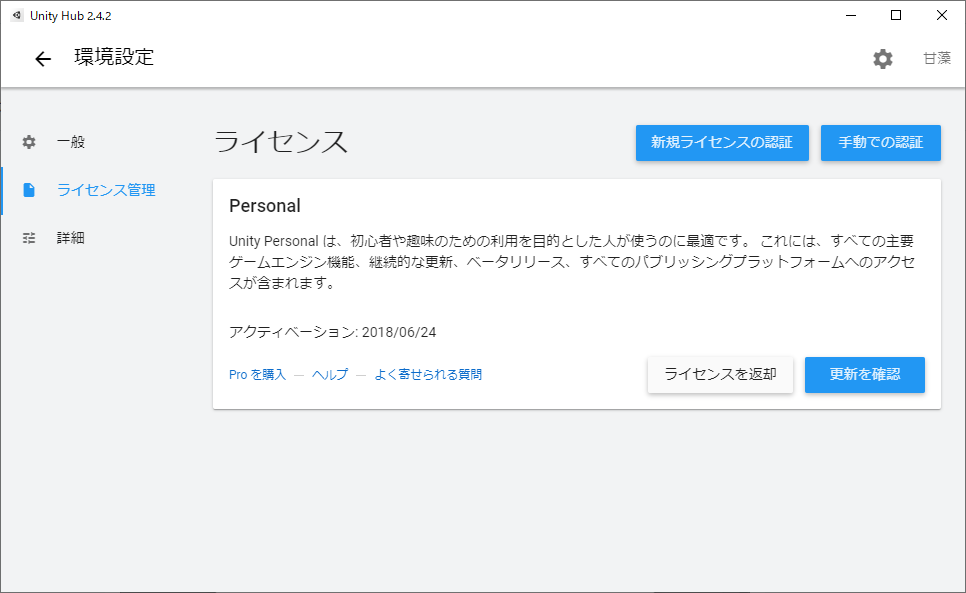Viewport: 966px width, 593px height.
Task: Open the General settings gear icon in sidebar
Action: [28, 142]
